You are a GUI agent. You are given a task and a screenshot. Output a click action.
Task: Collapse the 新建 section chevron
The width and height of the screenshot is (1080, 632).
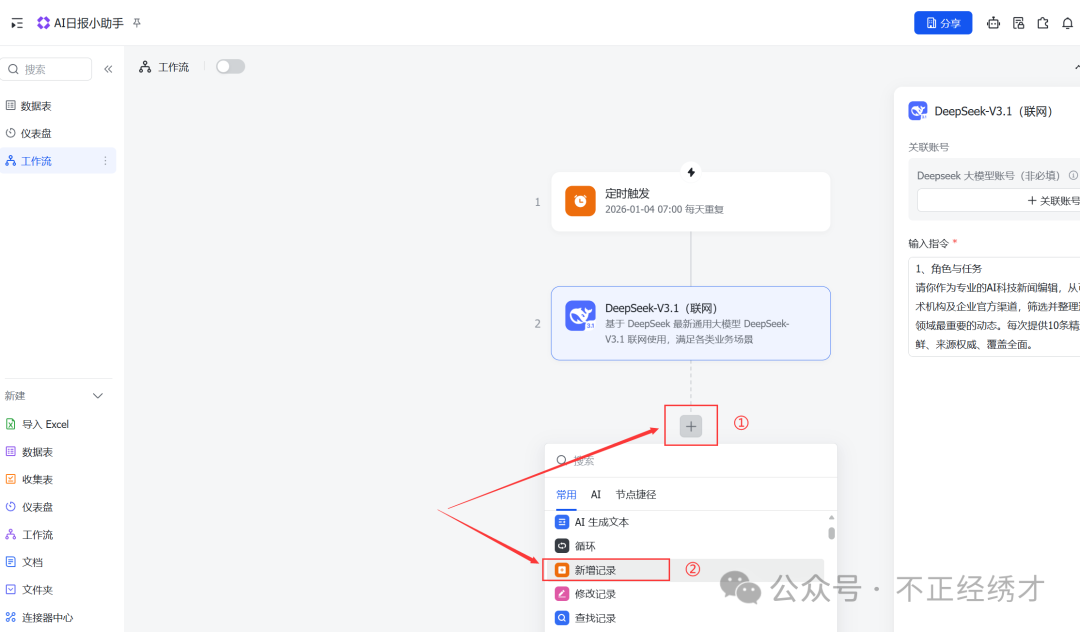98,396
